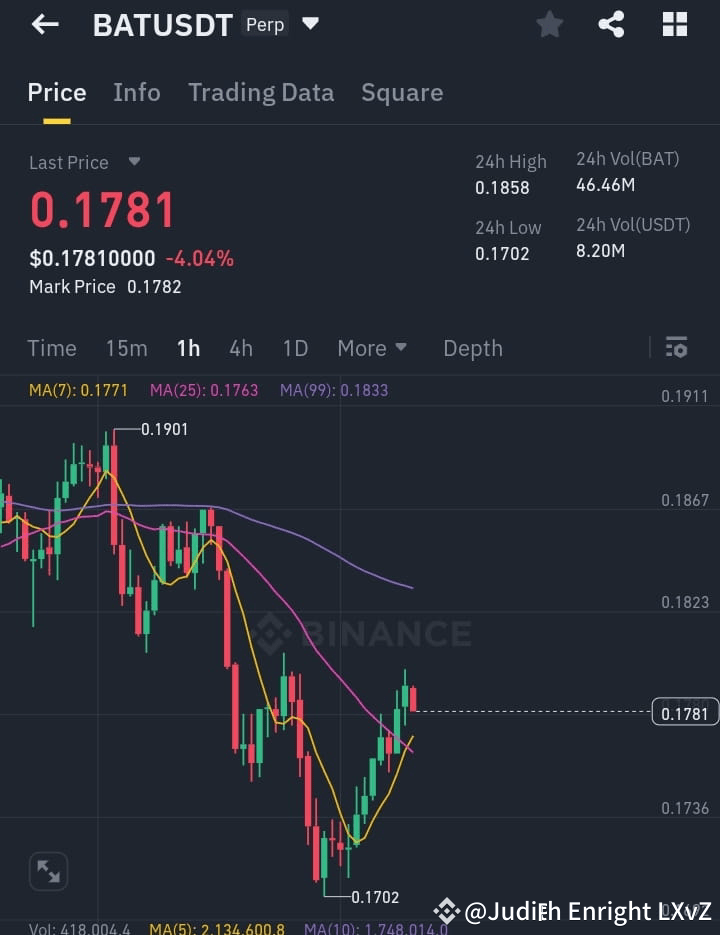Open chart settings via the gear-list icon

[676, 347]
